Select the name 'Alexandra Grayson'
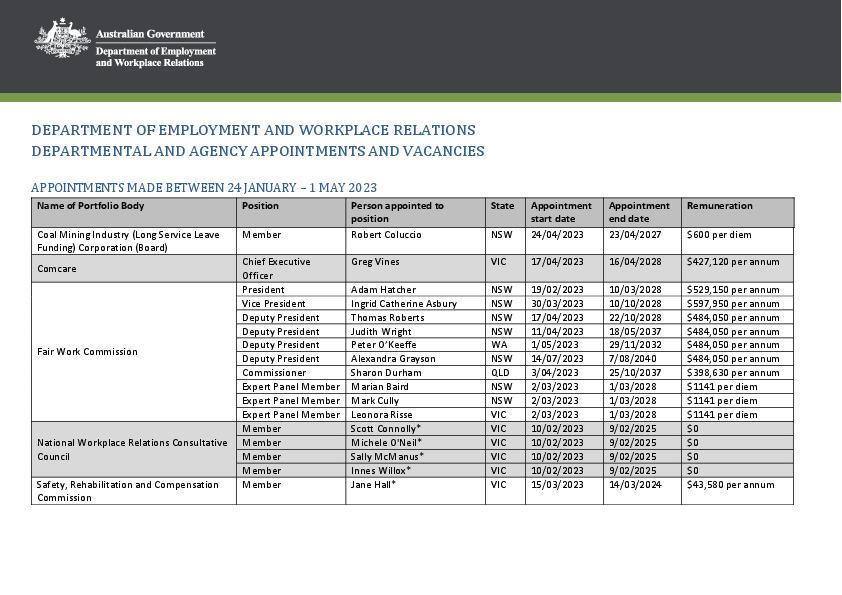 click(393, 359)
